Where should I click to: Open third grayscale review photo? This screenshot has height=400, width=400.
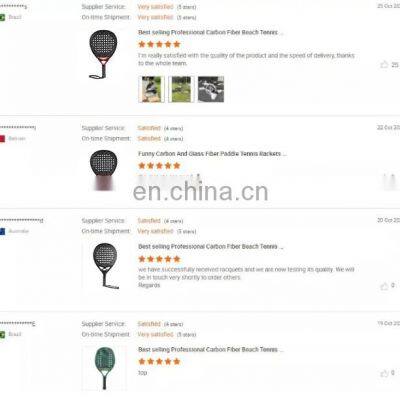(211, 89)
